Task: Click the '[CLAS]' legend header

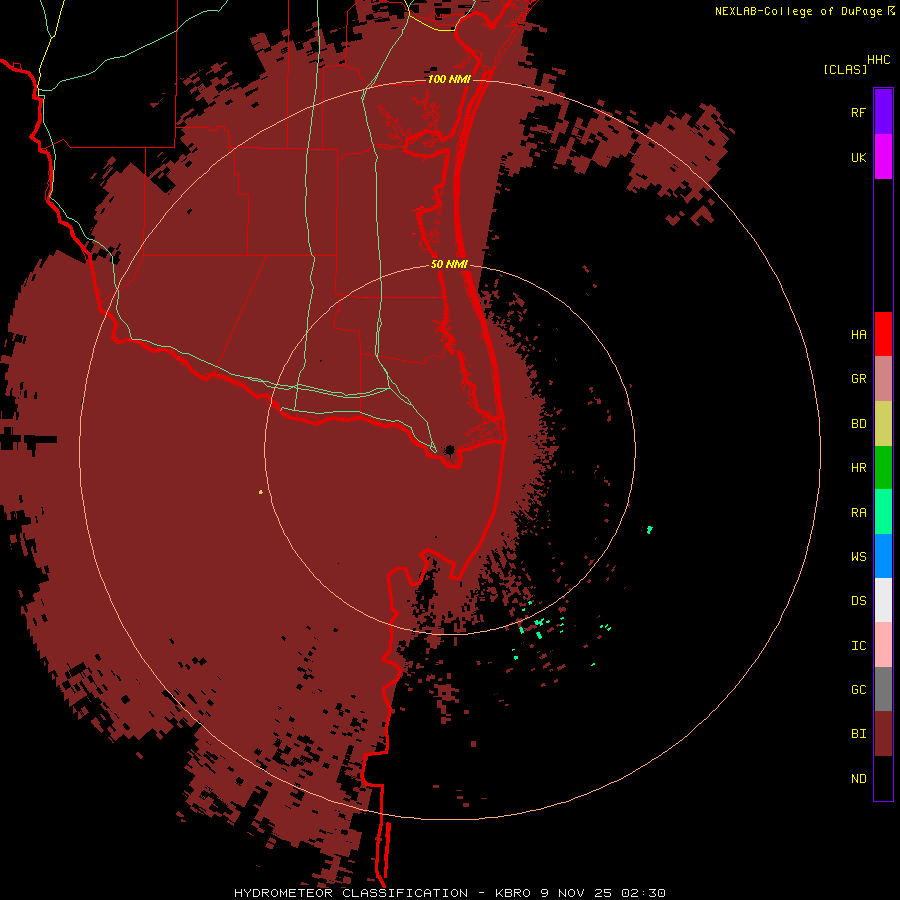Action: pos(845,69)
